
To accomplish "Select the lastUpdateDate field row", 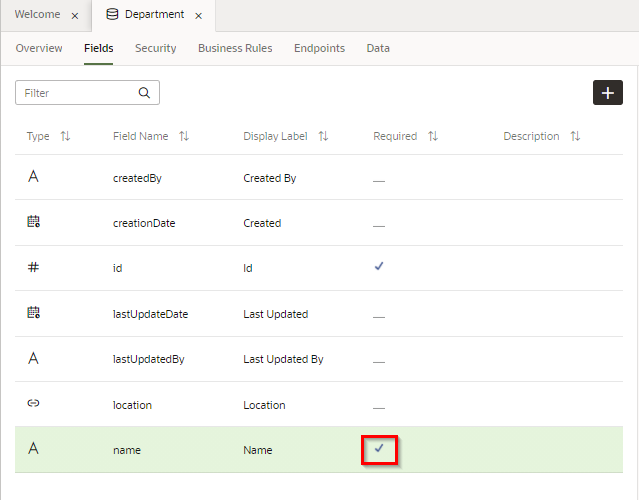I will tap(150, 314).
